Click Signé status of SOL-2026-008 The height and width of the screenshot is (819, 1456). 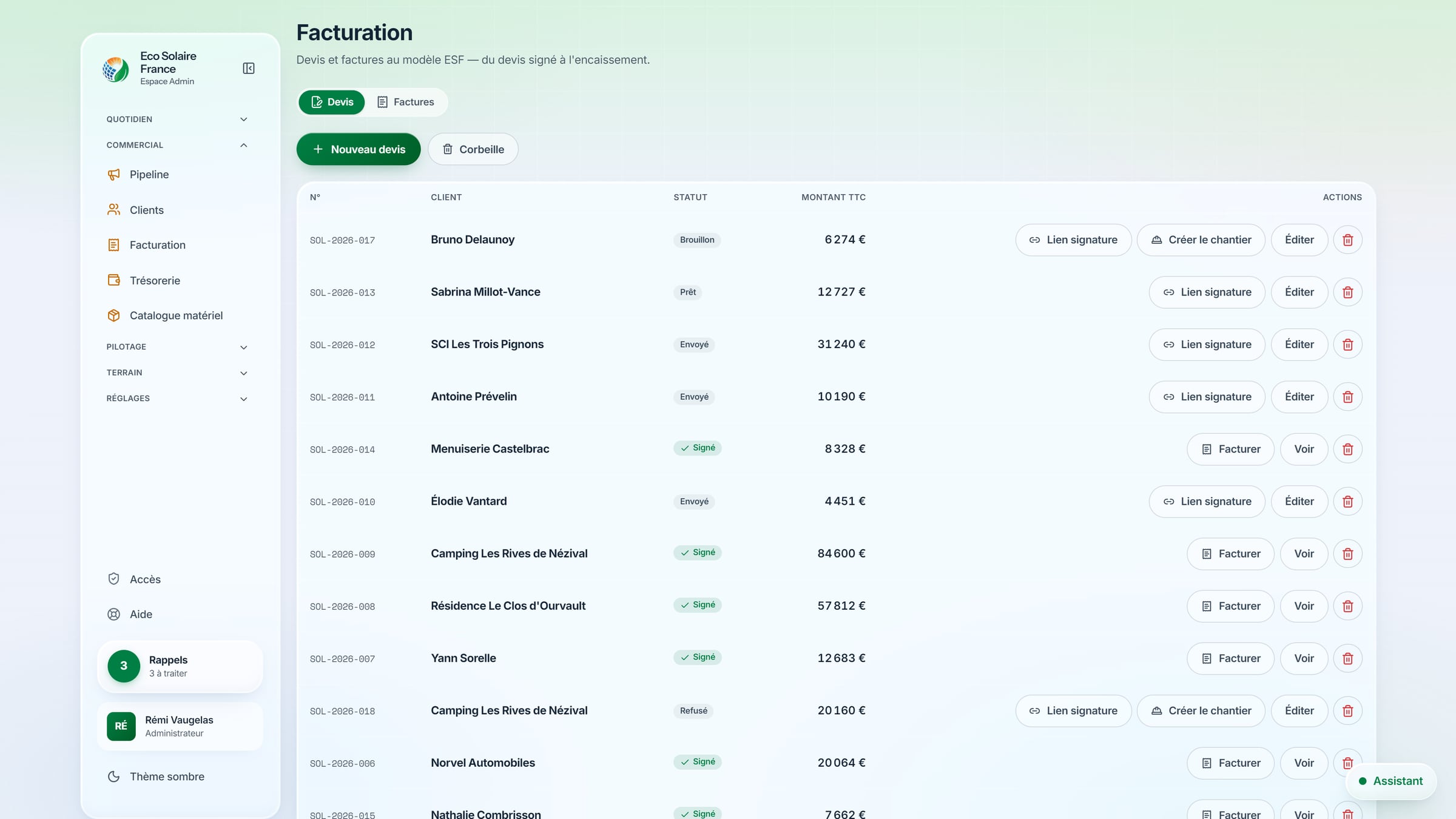coord(698,605)
